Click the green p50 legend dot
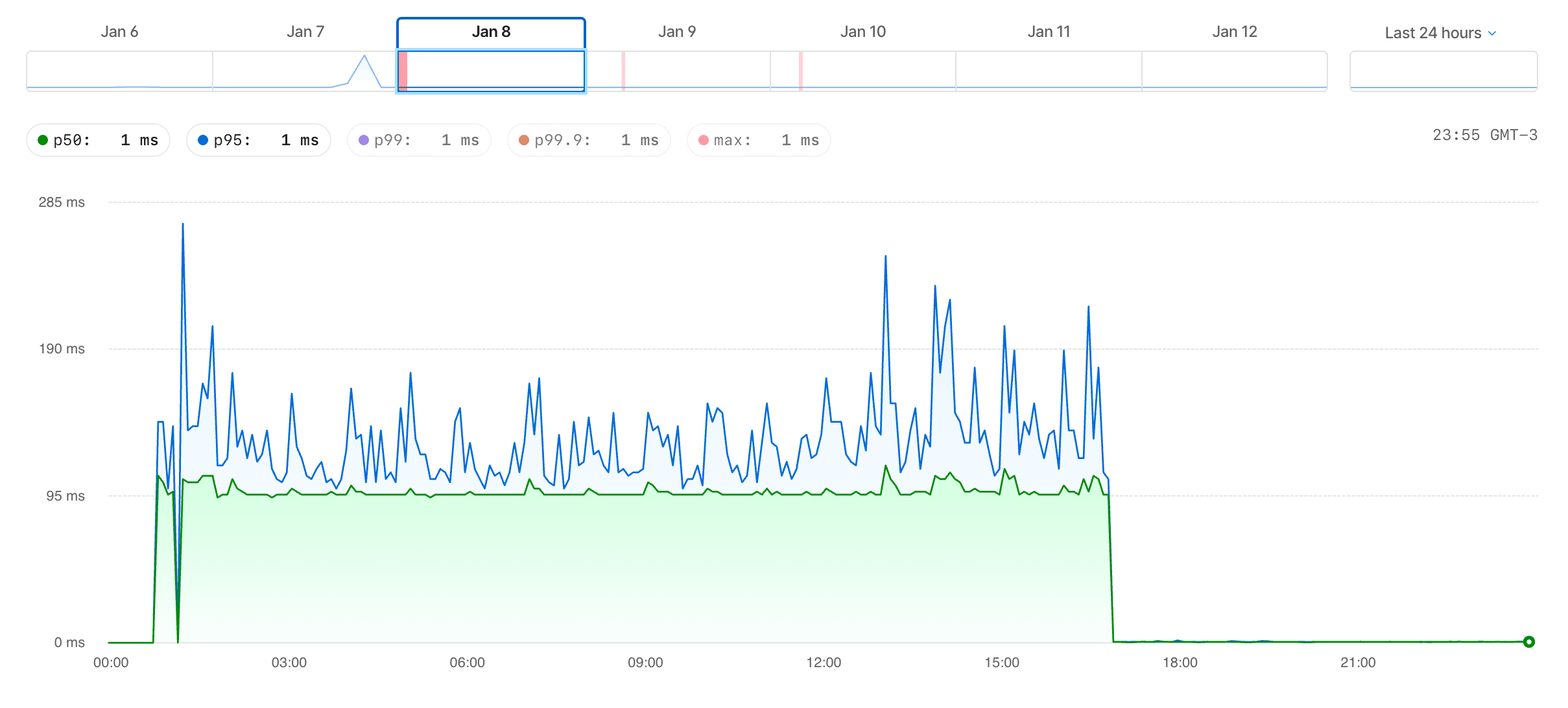Image resolution: width=1568 pixels, height=708 pixels. point(43,139)
